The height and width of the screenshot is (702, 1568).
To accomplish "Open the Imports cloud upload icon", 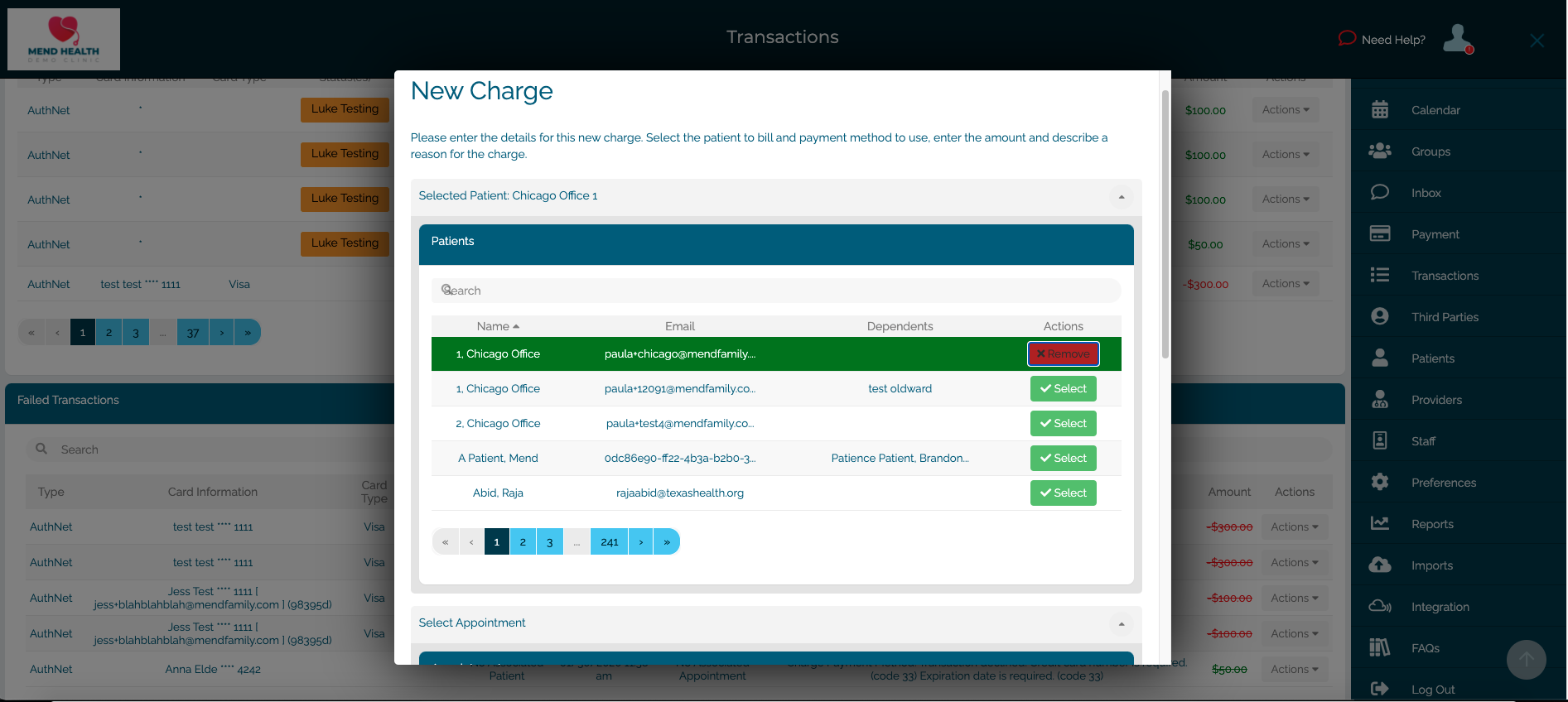I will tap(1379, 565).
